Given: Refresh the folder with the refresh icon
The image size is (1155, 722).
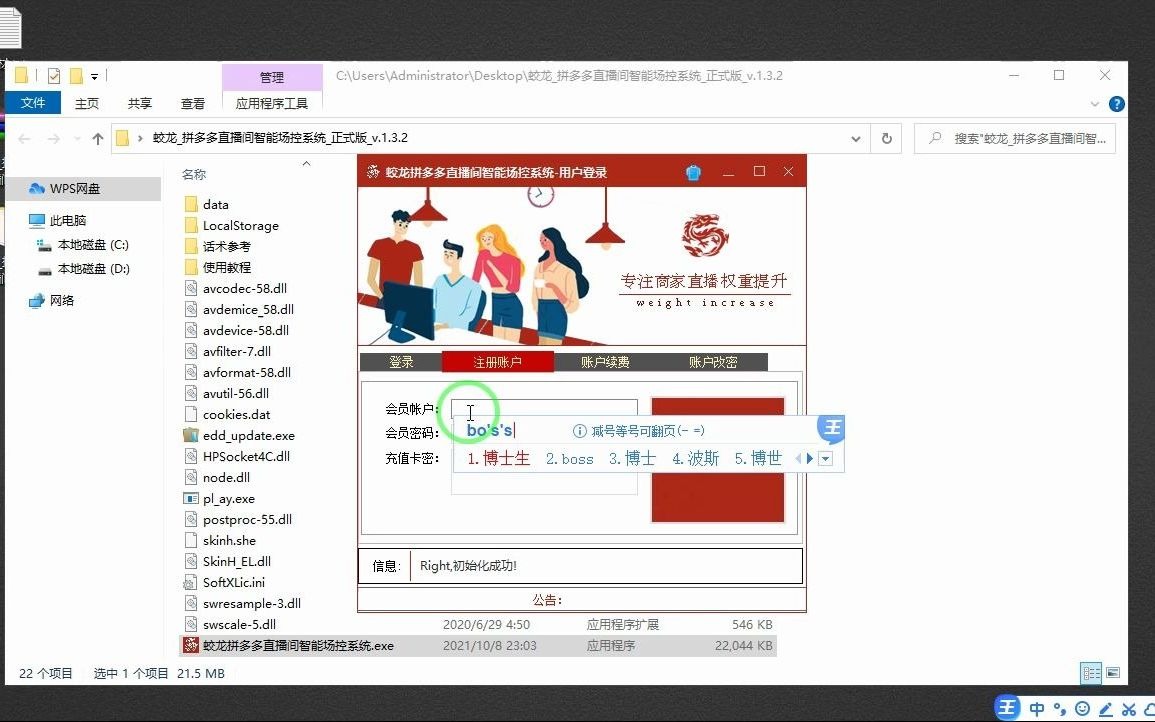Looking at the screenshot, I should point(886,139).
